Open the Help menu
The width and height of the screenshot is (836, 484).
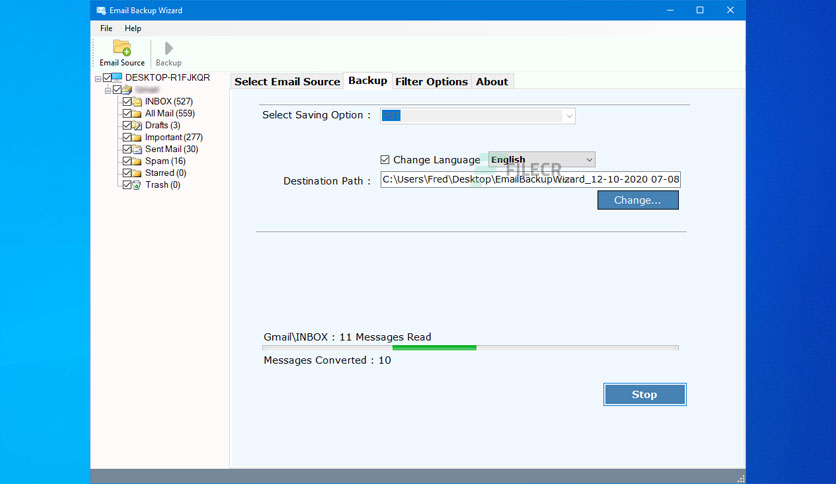pos(133,28)
